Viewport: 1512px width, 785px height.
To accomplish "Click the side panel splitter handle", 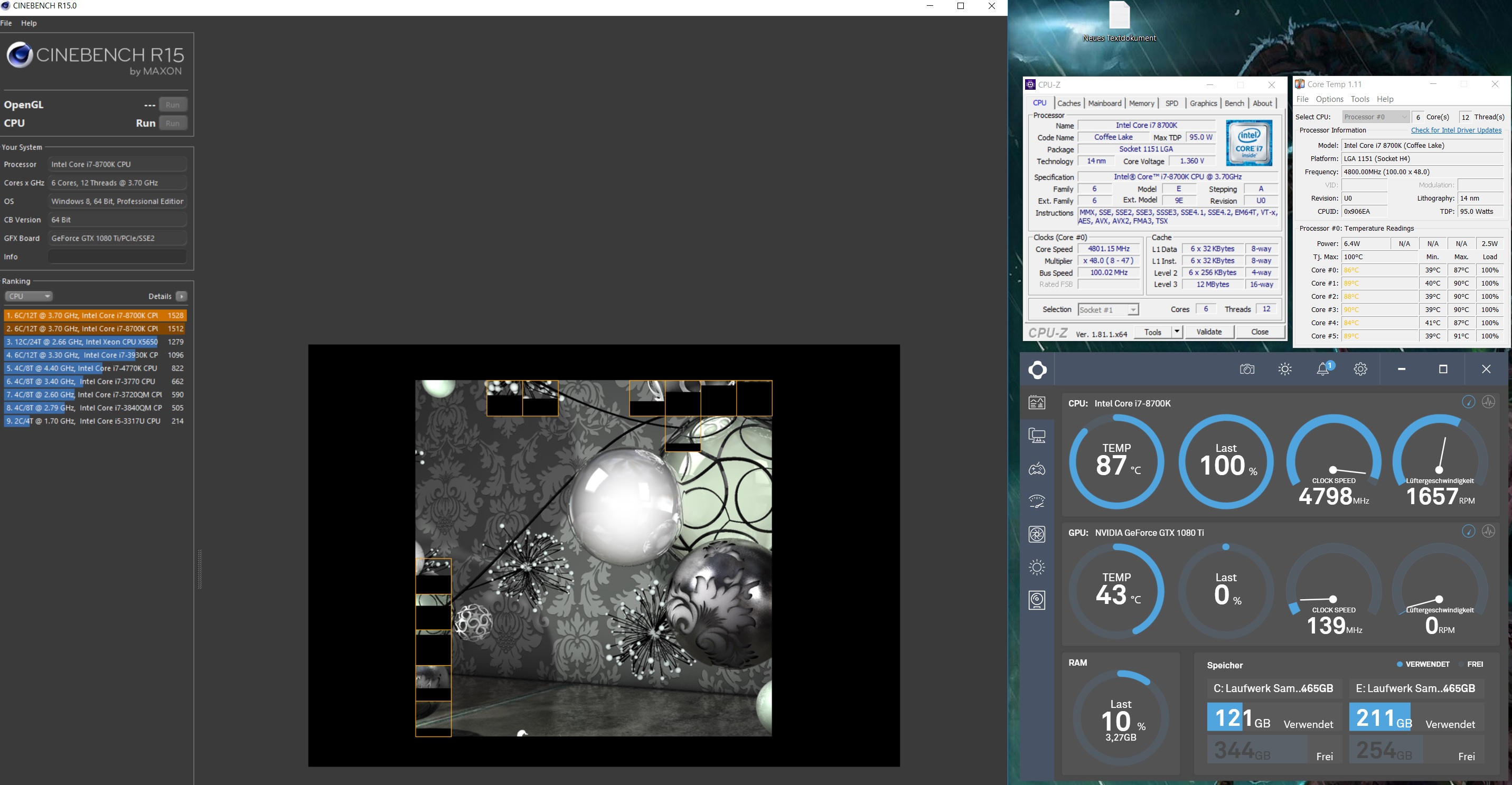I will pos(200,569).
